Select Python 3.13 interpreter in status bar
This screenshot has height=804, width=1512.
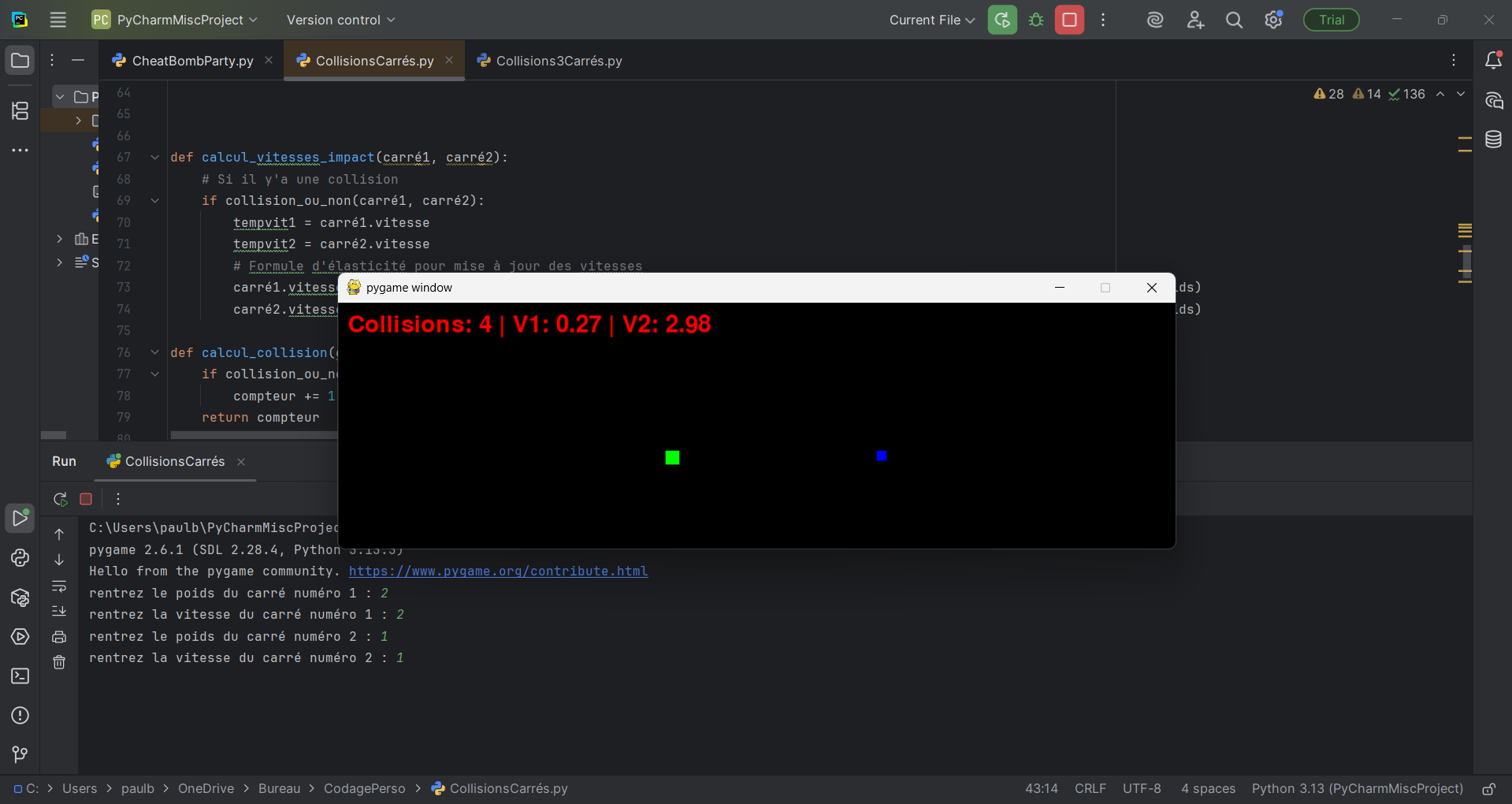(x=1357, y=788)
